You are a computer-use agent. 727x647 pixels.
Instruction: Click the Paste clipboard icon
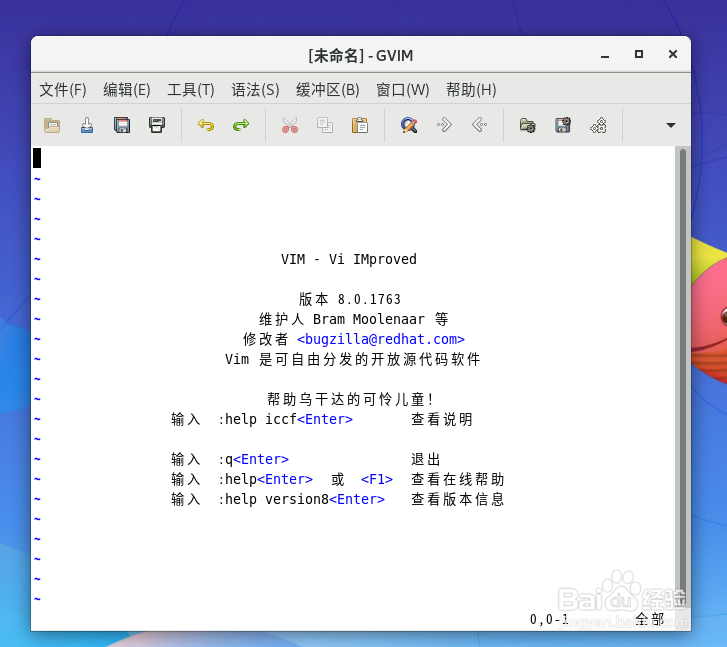360,125
